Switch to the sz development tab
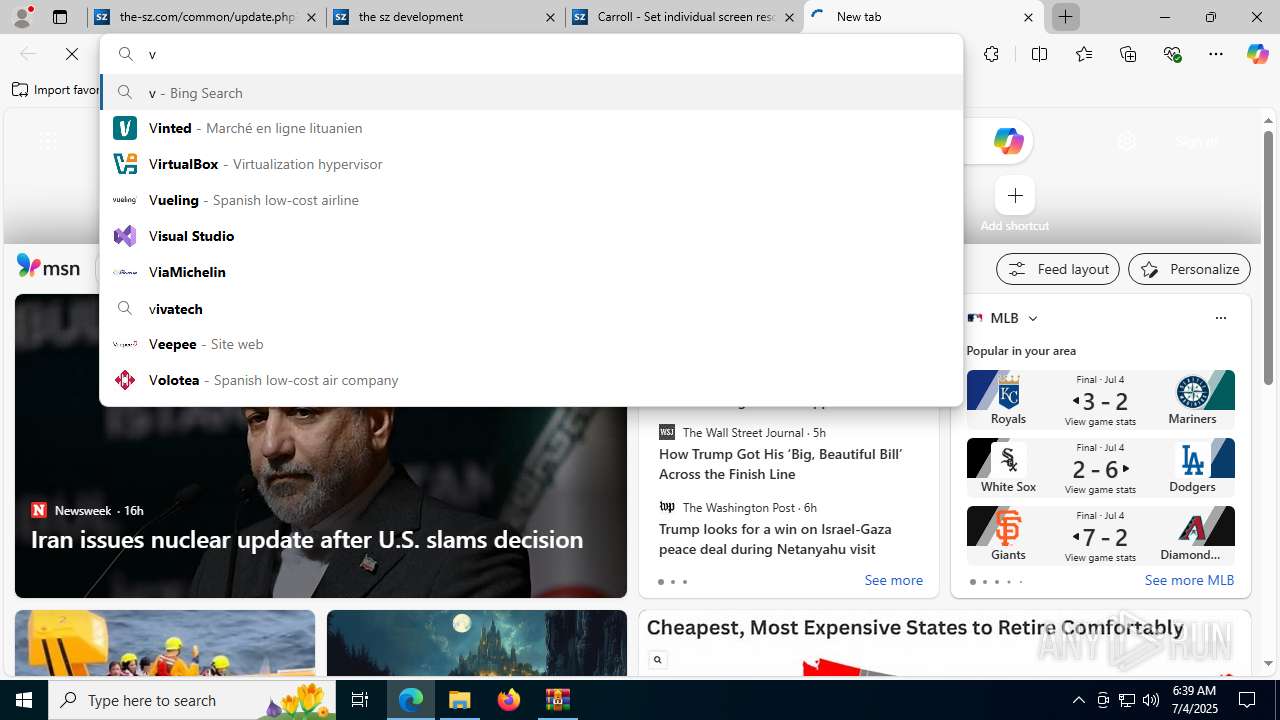This screenshot has height=720, width=1280. coord(445,17)
